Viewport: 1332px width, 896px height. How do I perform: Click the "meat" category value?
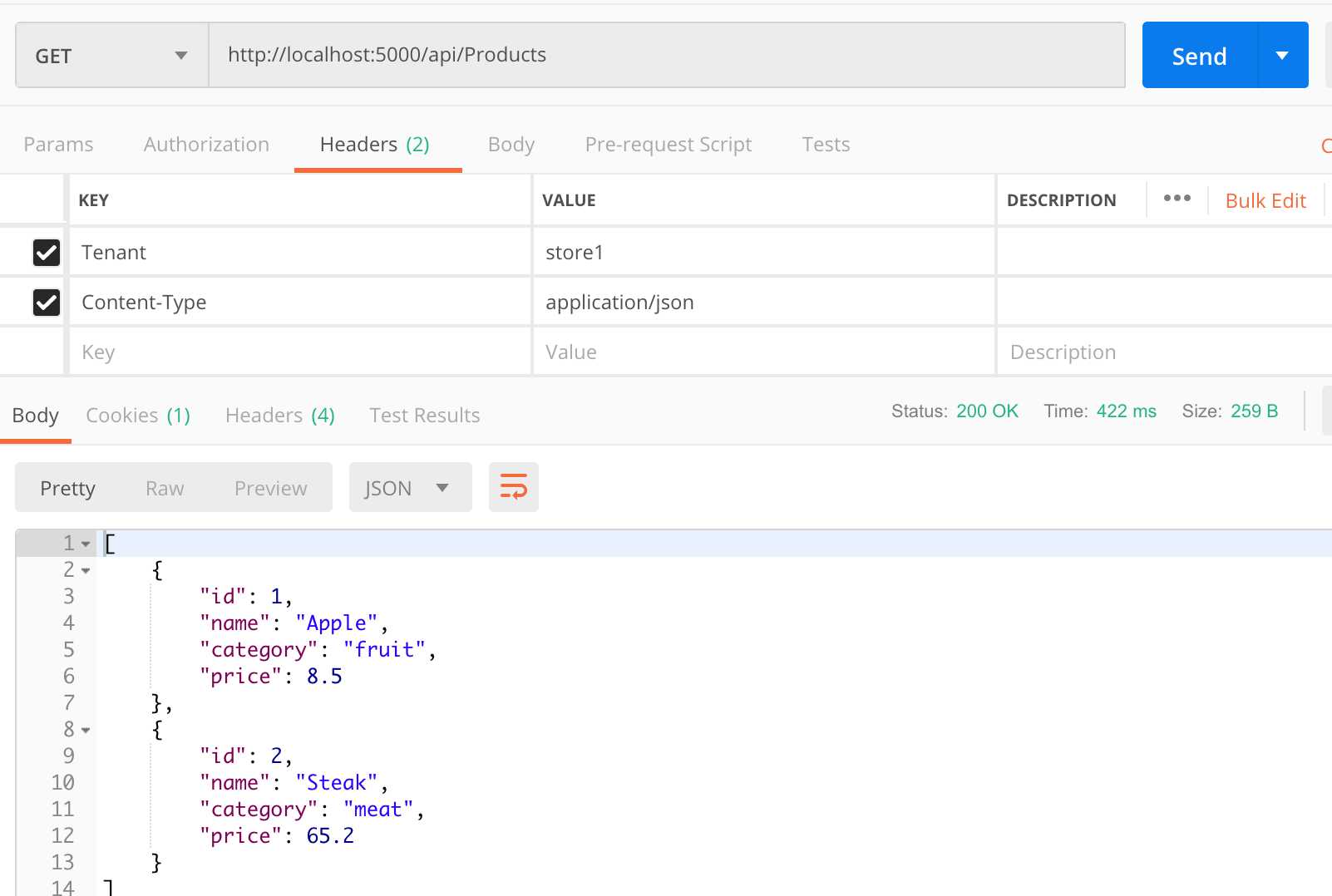pos(378,810)
